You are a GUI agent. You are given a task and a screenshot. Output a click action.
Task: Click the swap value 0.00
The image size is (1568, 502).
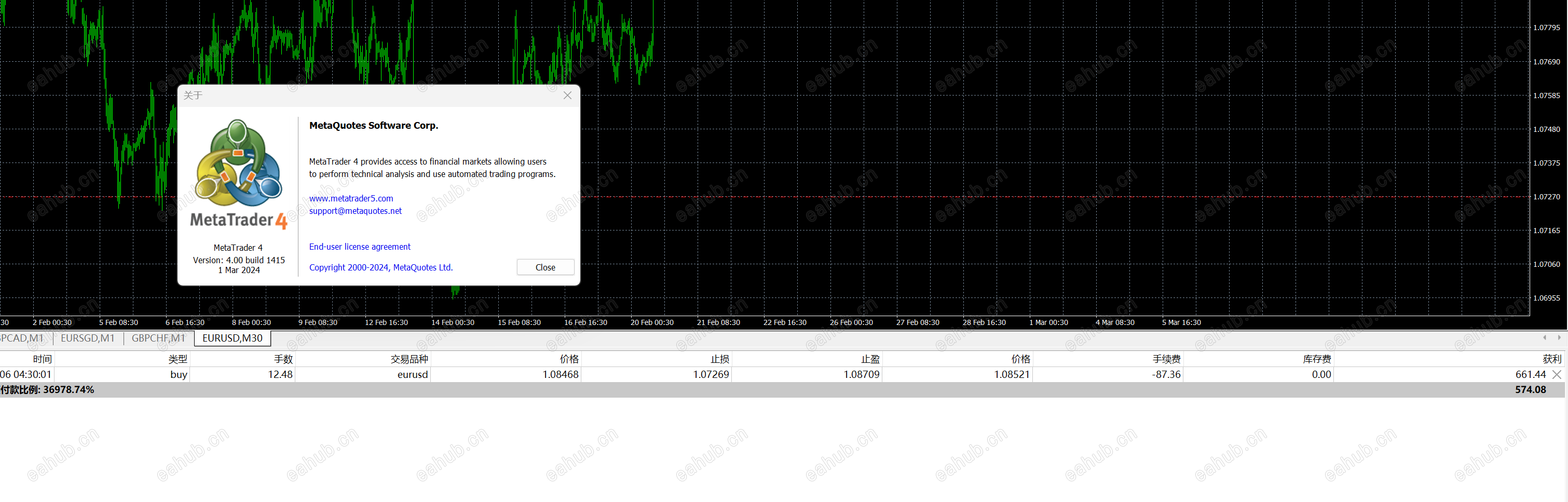[1321, 375]
